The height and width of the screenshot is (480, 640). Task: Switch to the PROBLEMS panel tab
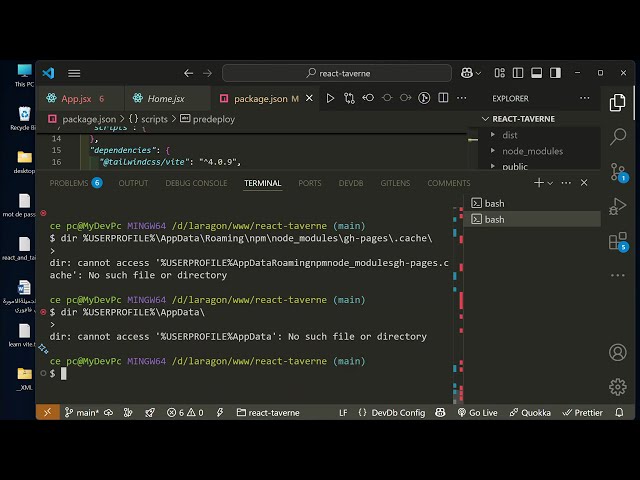(x=75, y=183)
